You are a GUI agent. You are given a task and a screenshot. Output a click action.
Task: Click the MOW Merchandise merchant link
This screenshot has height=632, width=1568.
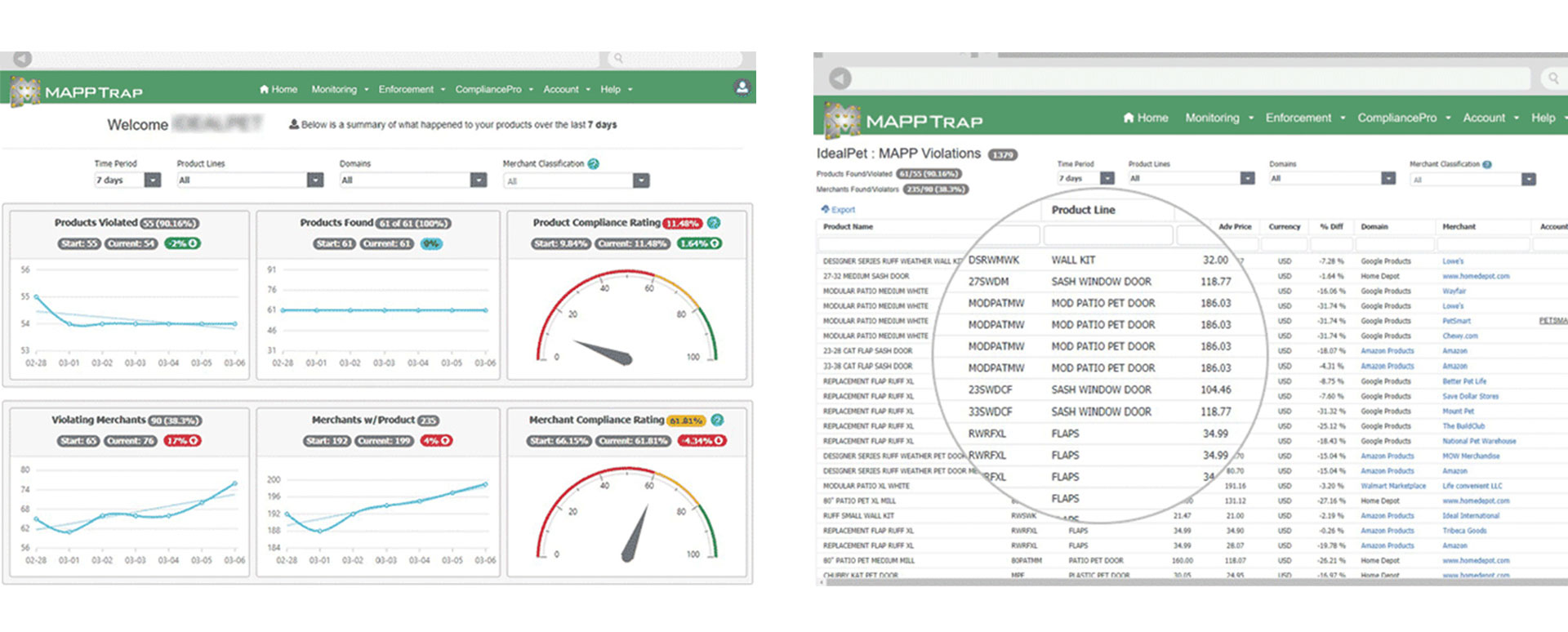click(1471, 456)
